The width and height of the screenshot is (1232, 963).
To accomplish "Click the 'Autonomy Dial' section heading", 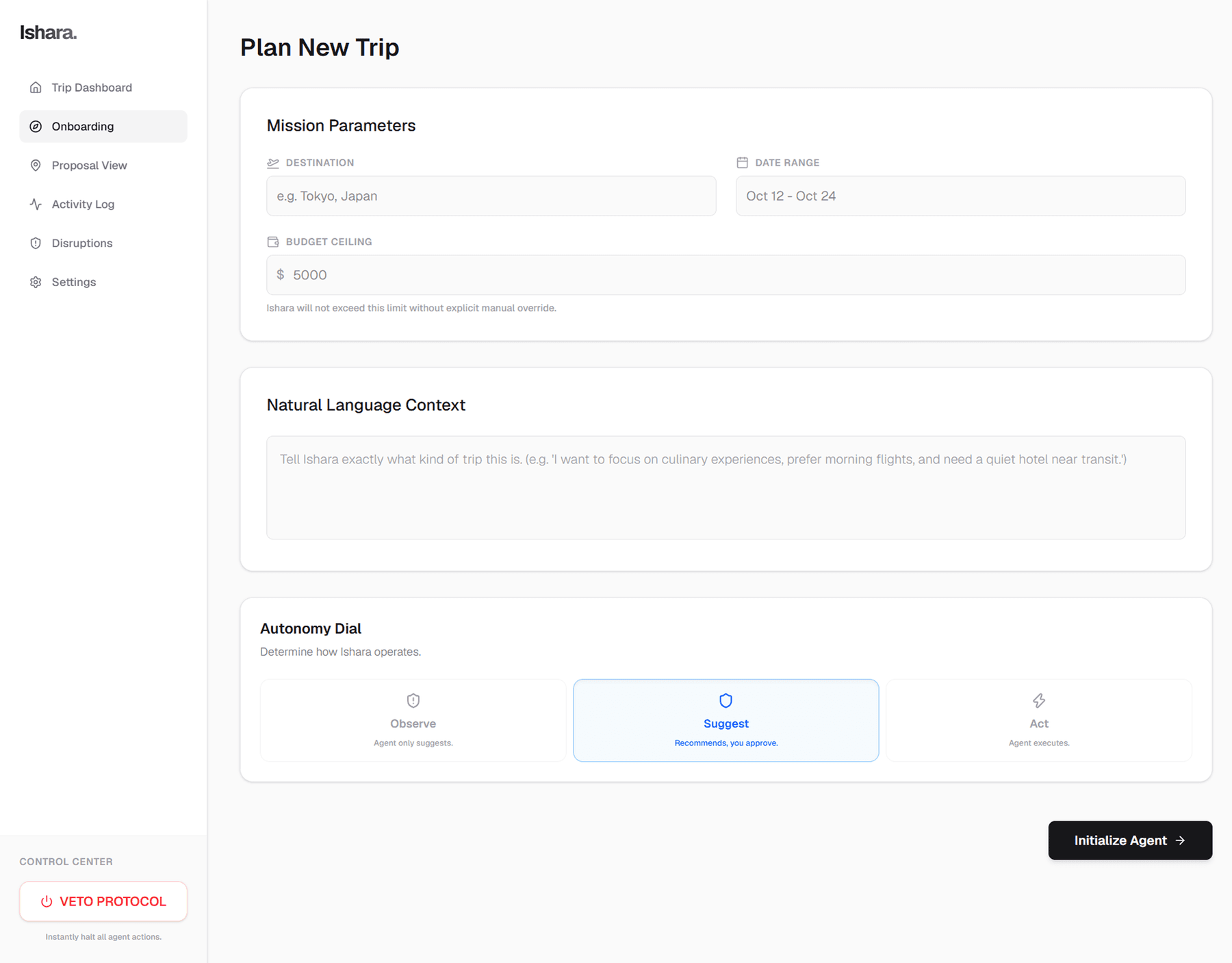I will coord(311,628).
